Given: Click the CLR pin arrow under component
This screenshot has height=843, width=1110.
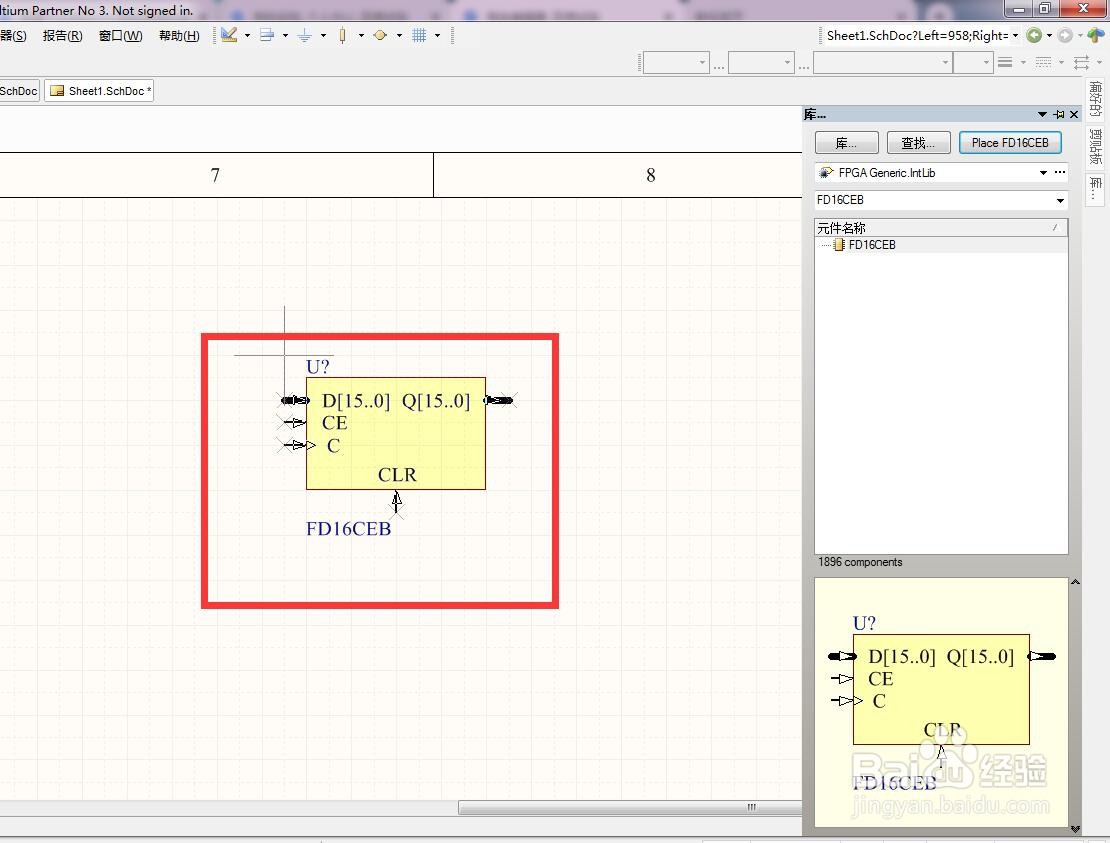Looking at the screenshot, I should click(x=396, y=502).
